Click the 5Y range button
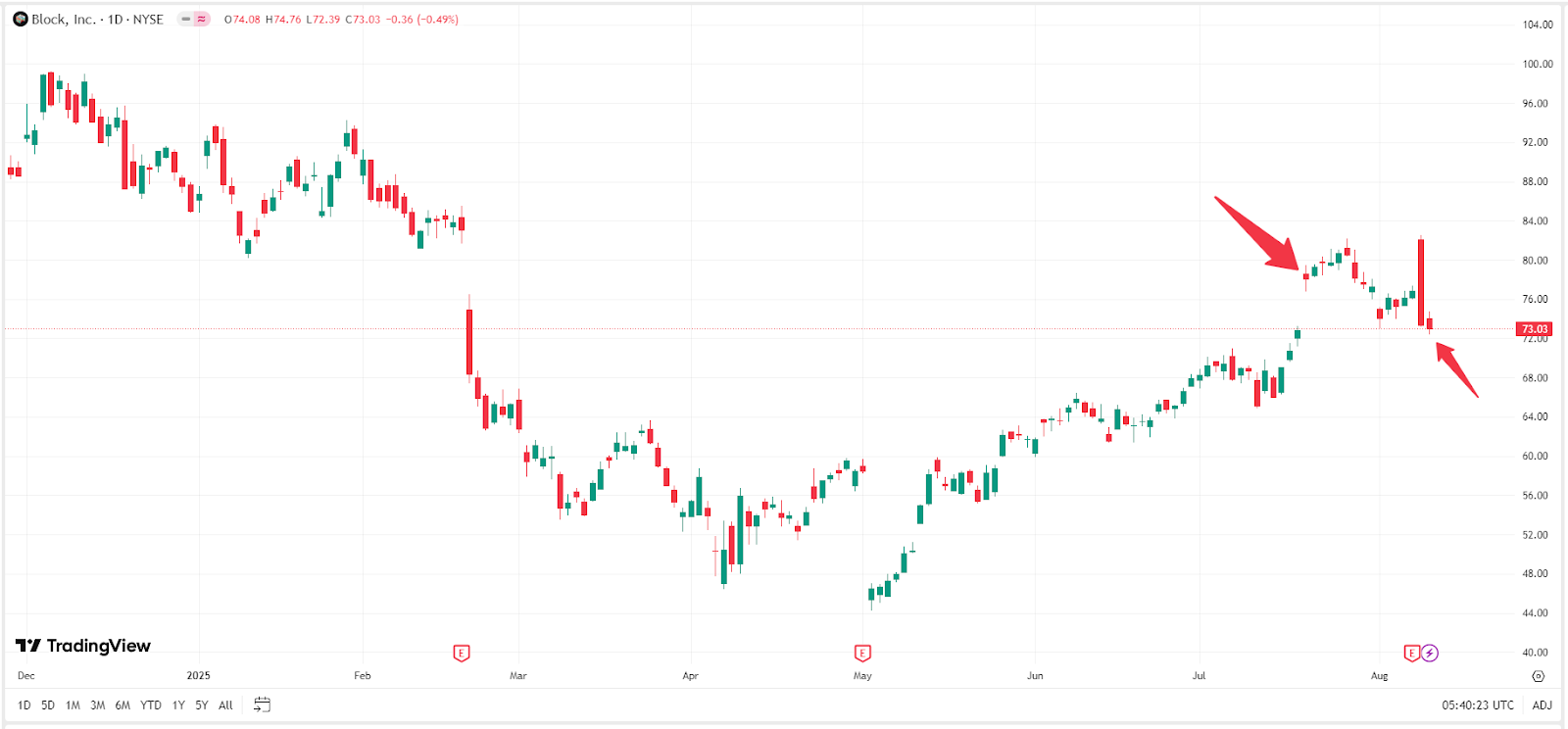Image resolution: width=1568 pixels, height=729 pixels. pyautogui.click(x=201, y=705)
